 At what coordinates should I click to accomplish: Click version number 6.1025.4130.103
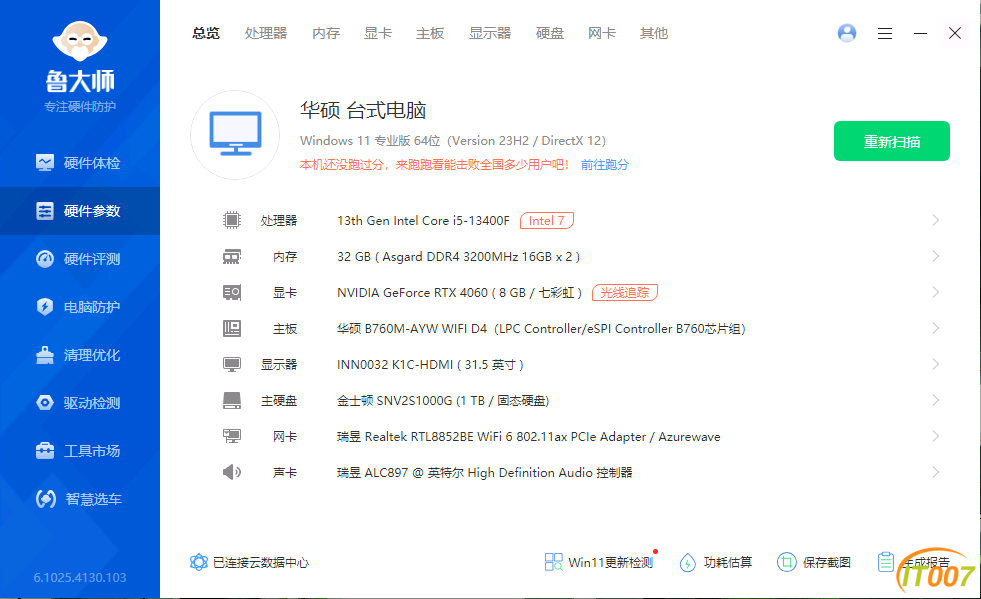pyautogui.click(x=80, y=577)
